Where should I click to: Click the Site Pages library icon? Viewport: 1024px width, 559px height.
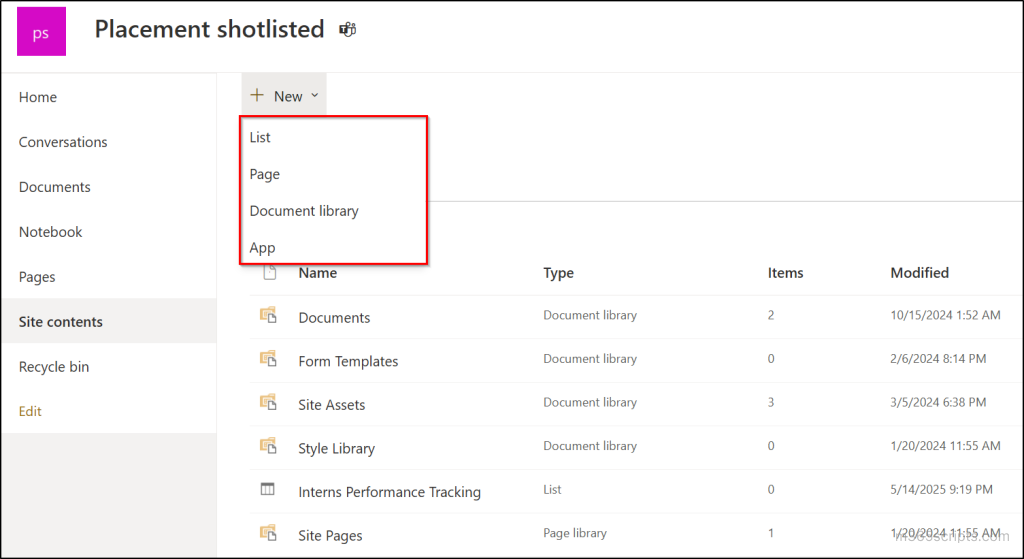point(267,534)
